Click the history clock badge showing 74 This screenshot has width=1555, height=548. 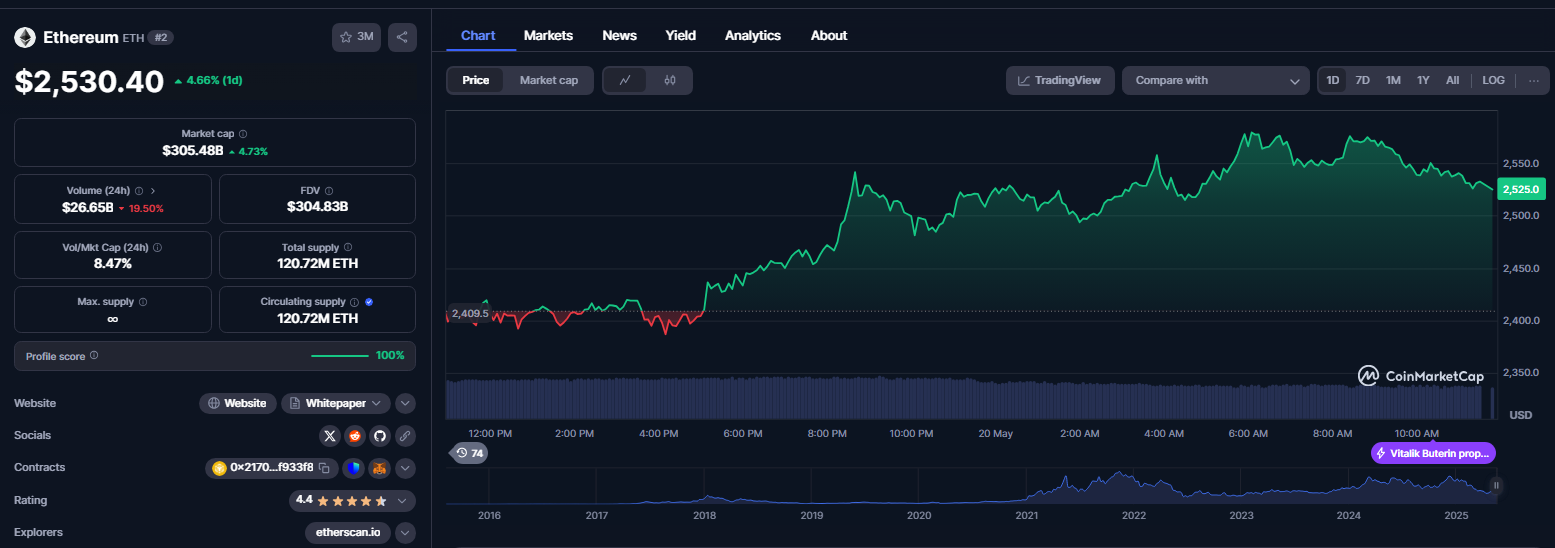click(x=469, y=453)
